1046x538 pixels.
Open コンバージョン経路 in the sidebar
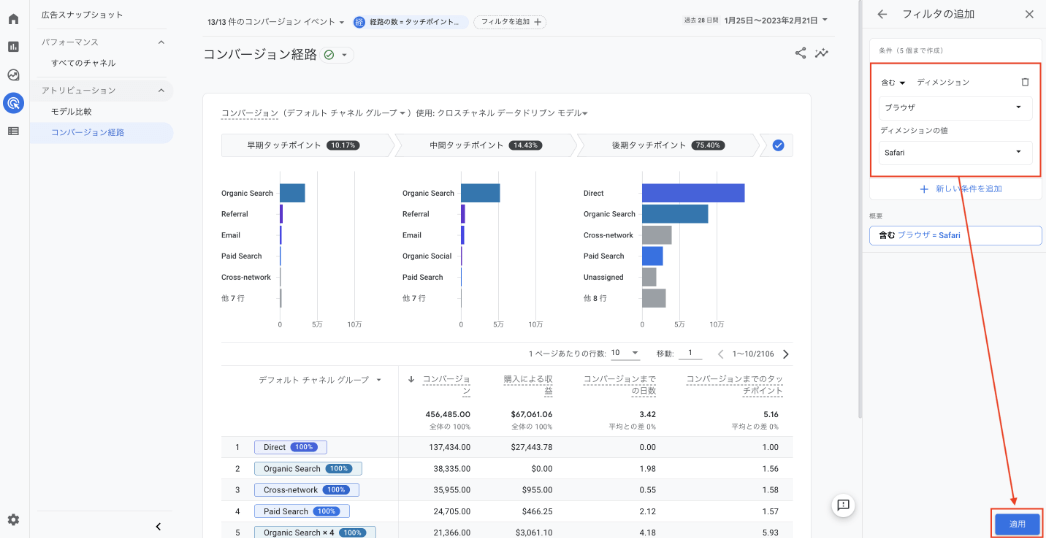click(x=101, y=133)
